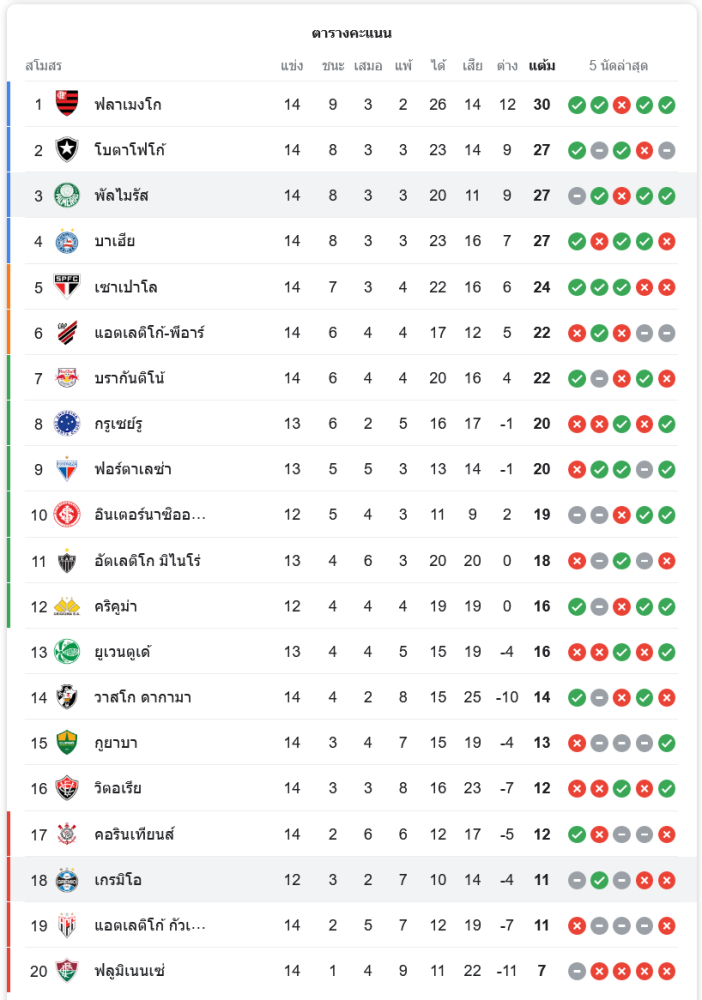Image resolution: width=702 pixels, height=1000 pixels.
Task: Click Fluminense's oldest form result icon
Action: click(577, 971)
